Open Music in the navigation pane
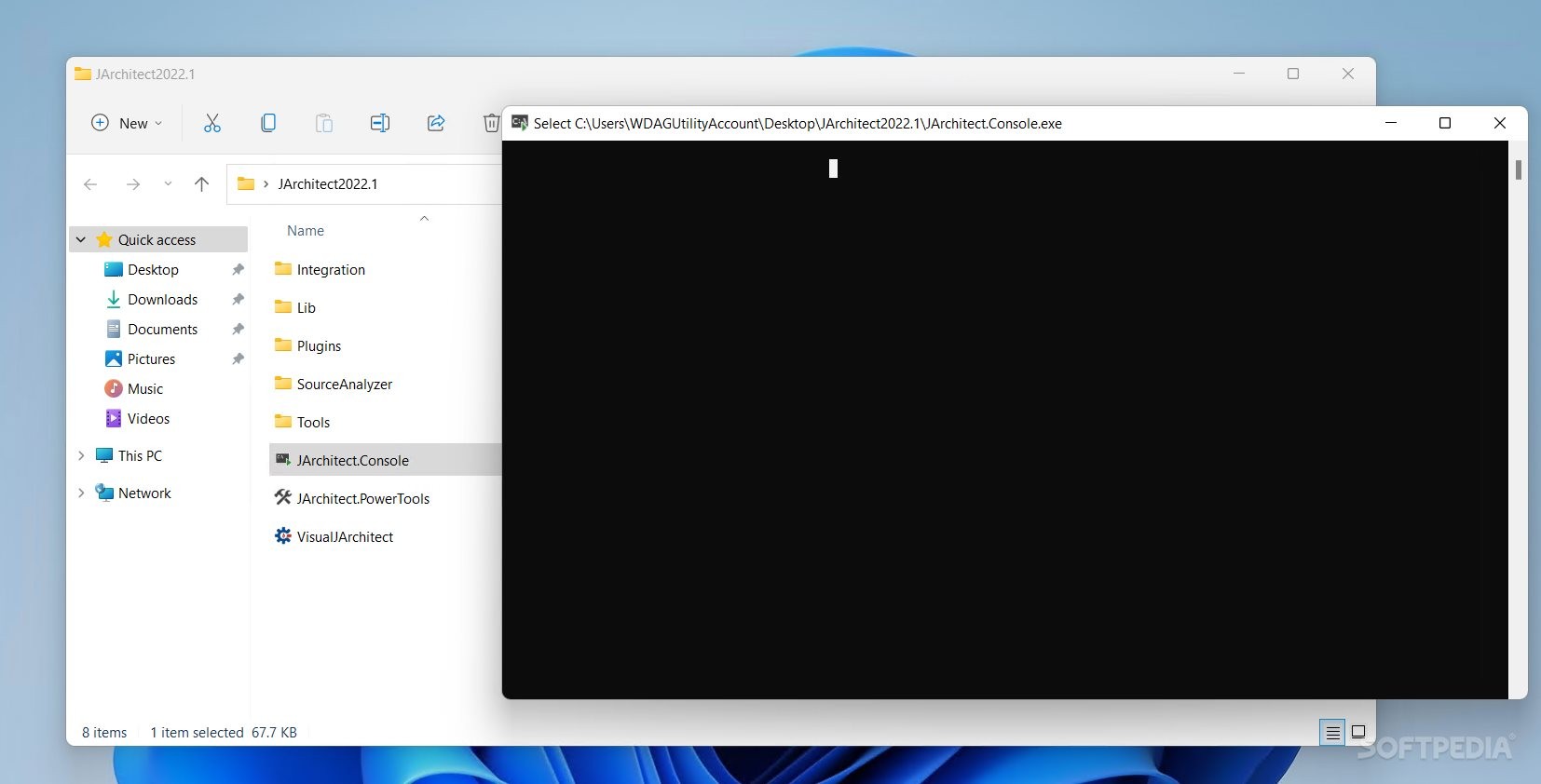 pyautogui.click(x=145, y=388)
